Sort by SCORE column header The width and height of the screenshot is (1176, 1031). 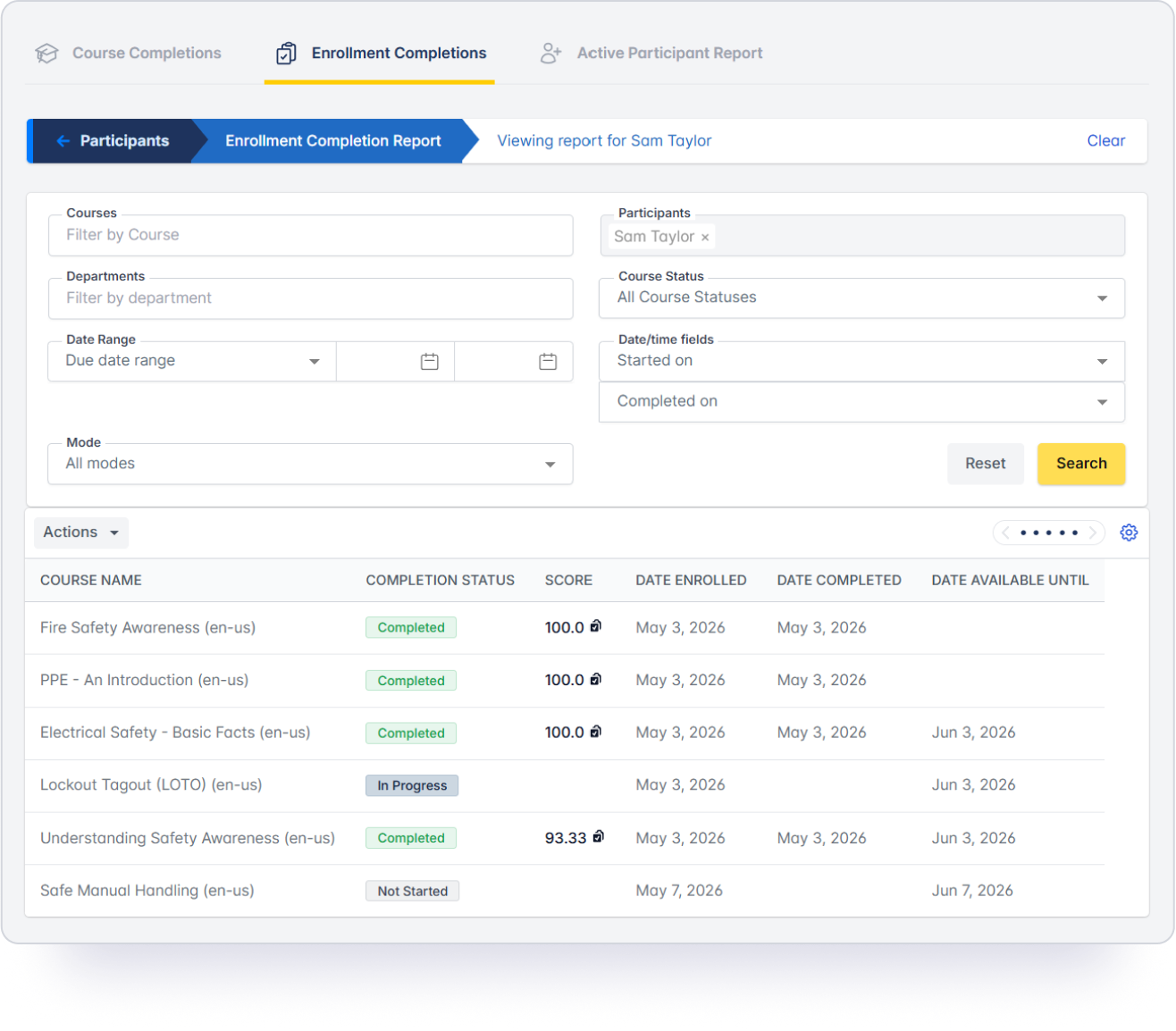click(568, 581)
